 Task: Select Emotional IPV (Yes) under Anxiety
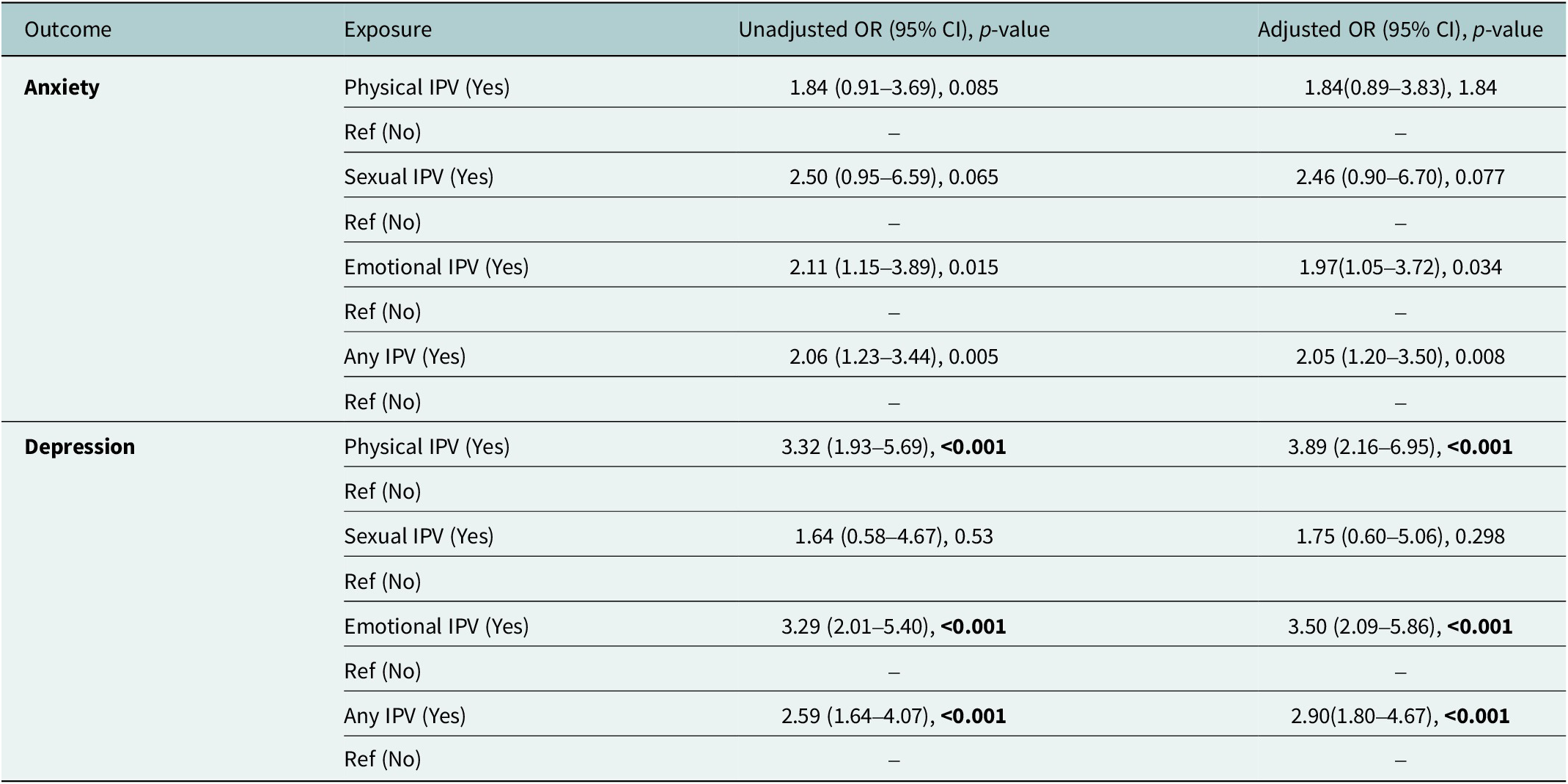[x=436, y=267]
